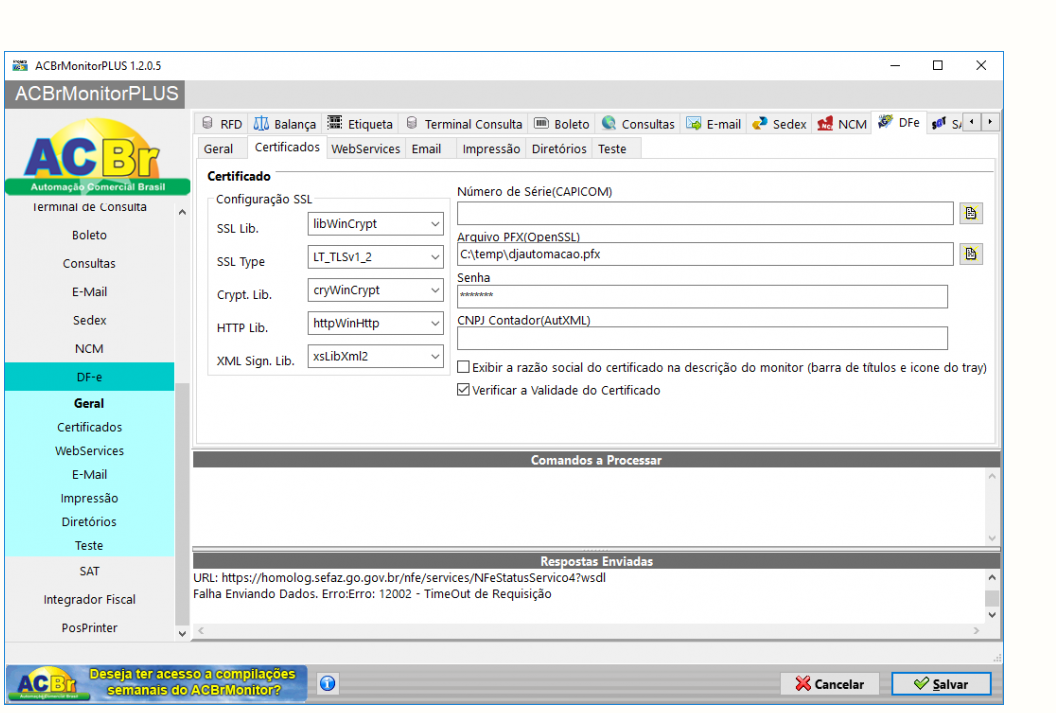Screen dimensions: 1056x713
Task: Select Boleto in the sidebar
Action: click(90, 235)
